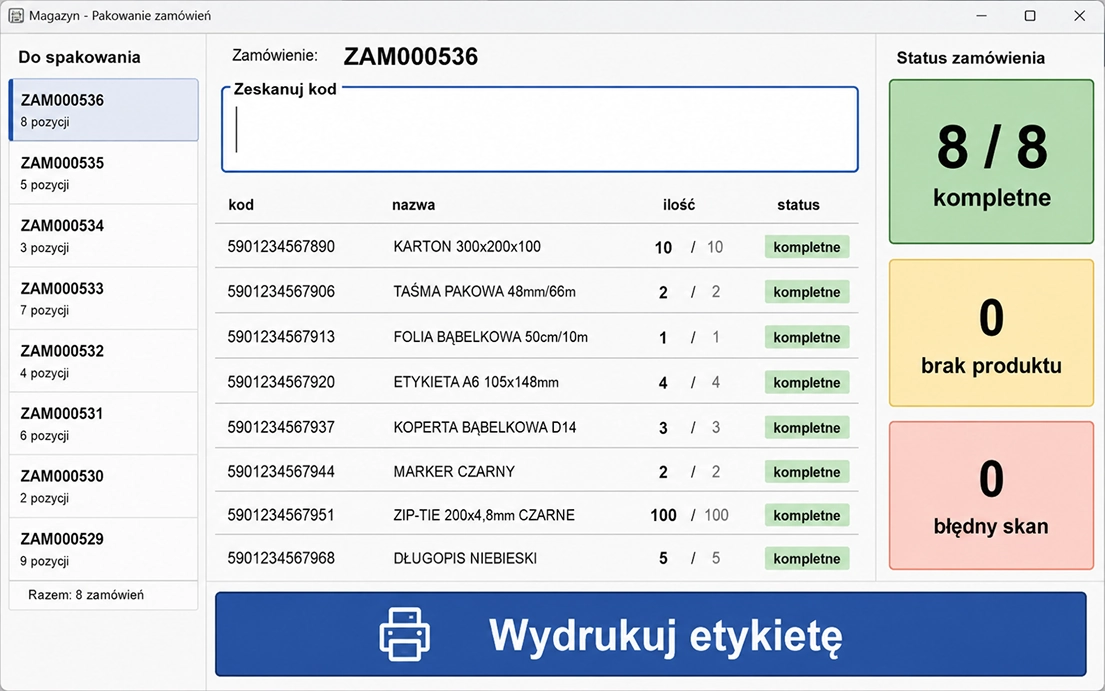Click the 'ilość' column header

click(679, 205)
